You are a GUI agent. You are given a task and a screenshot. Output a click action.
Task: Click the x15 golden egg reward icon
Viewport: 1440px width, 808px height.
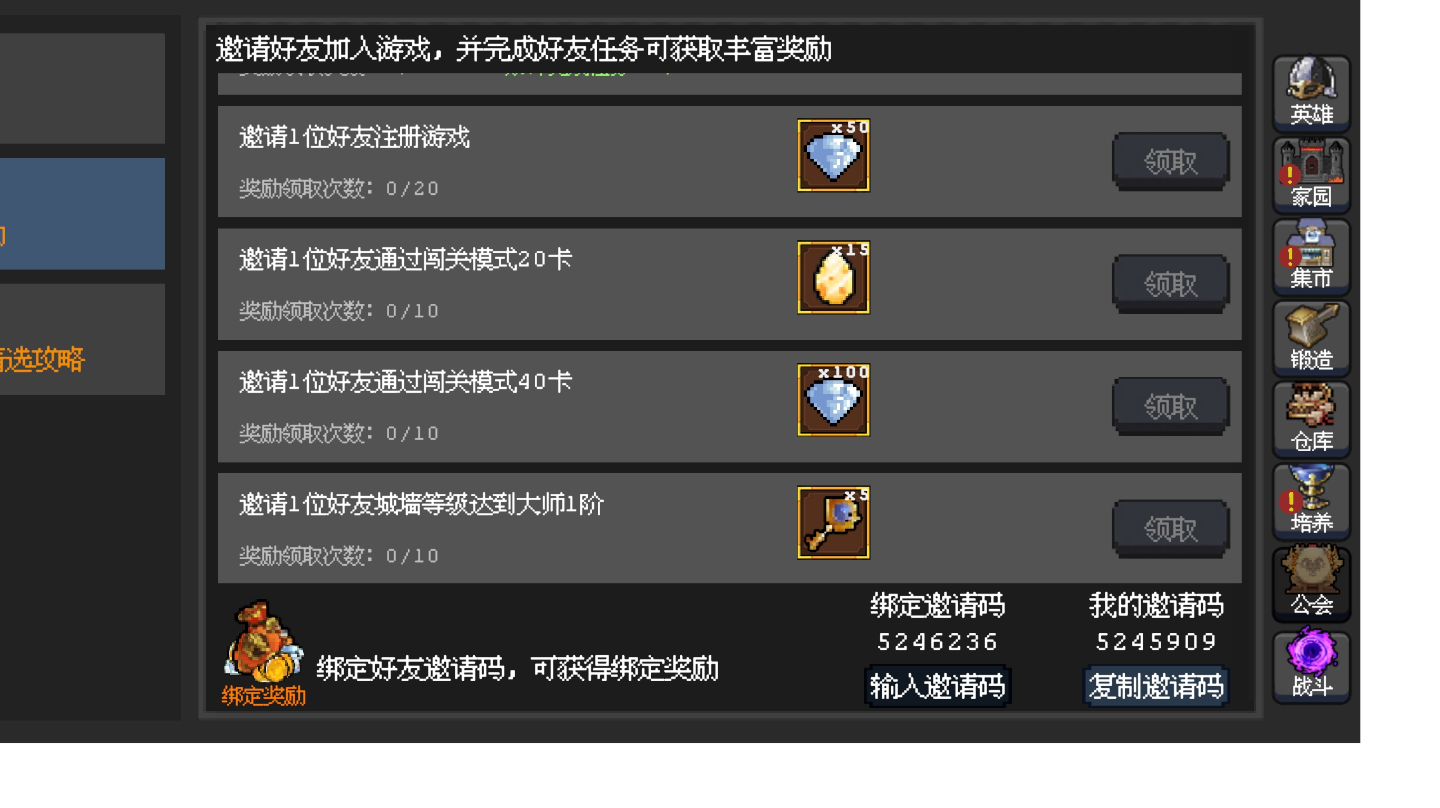(833, 277)
